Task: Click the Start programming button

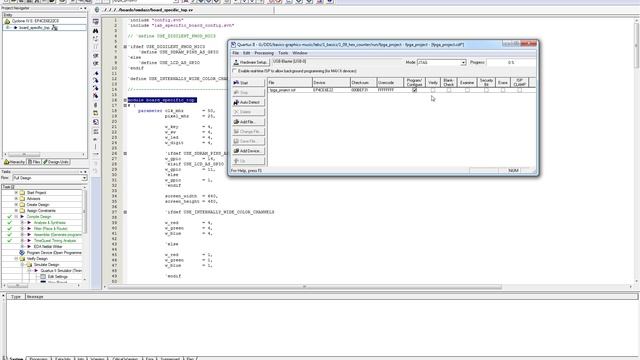Action: [248, 83]
